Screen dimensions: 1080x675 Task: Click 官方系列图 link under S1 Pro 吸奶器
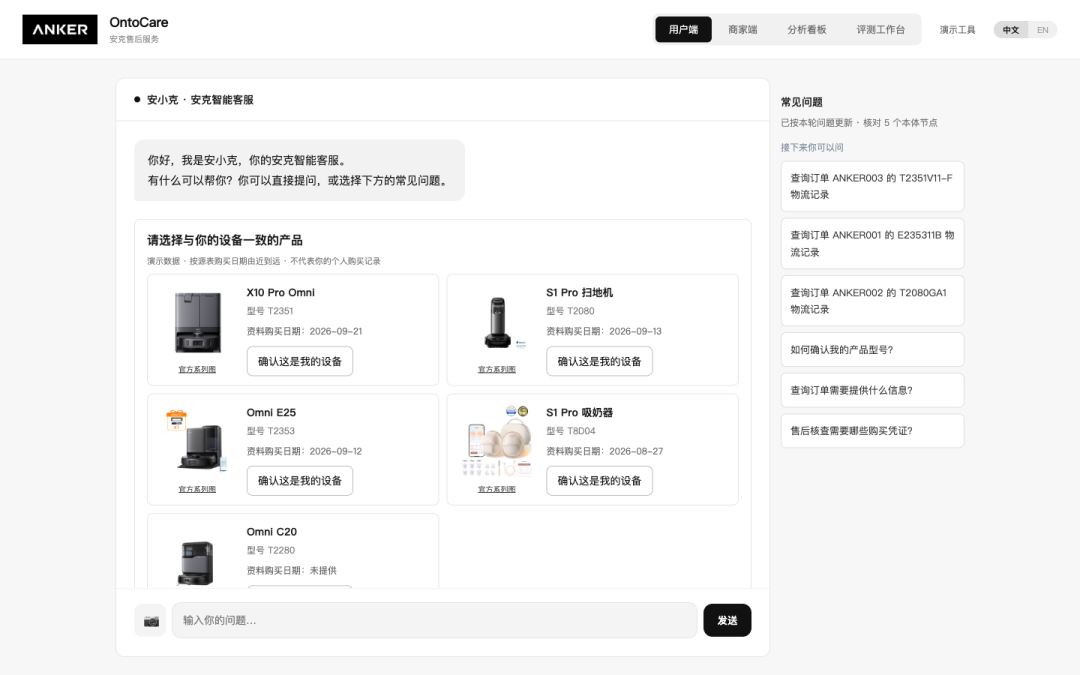pos(497,489)
